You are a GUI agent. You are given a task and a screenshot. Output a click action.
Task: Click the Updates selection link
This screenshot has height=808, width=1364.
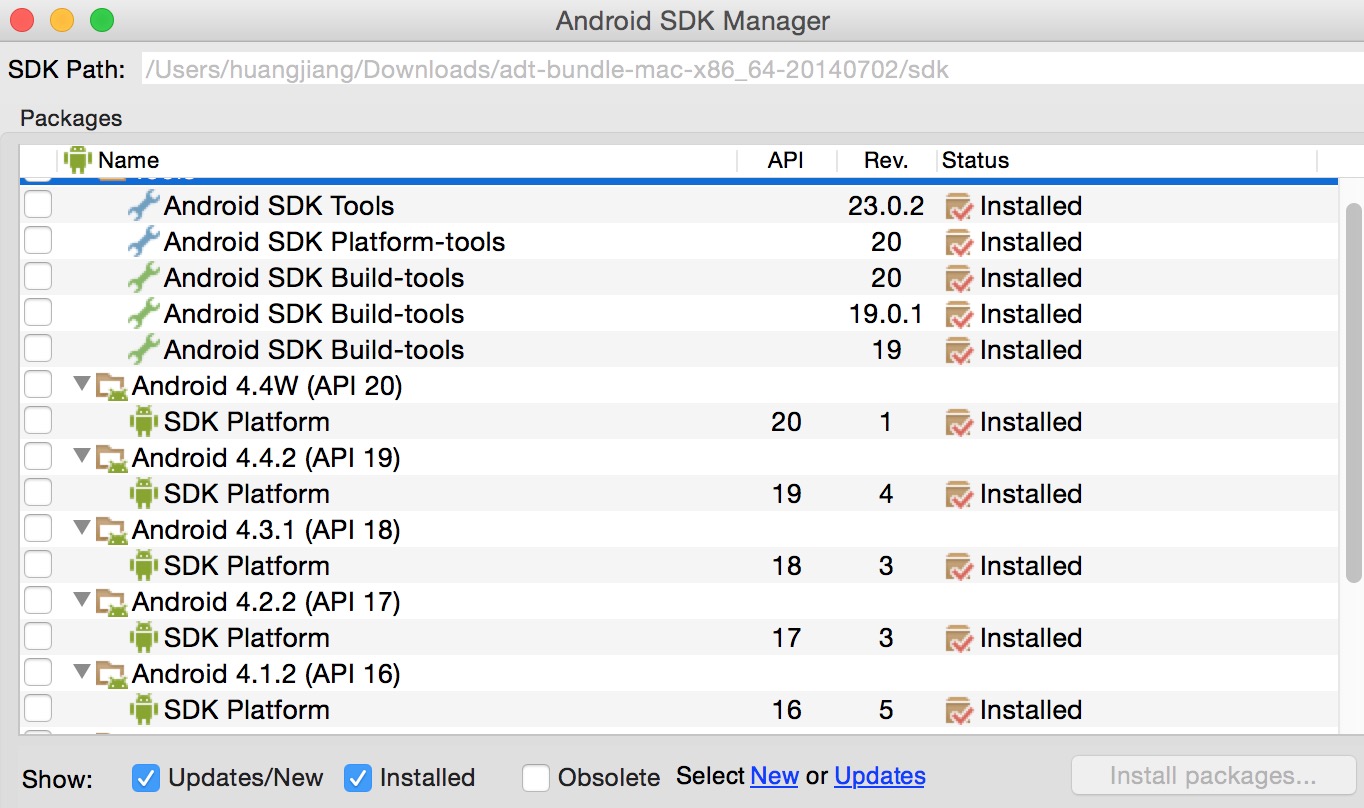(880, 776)
